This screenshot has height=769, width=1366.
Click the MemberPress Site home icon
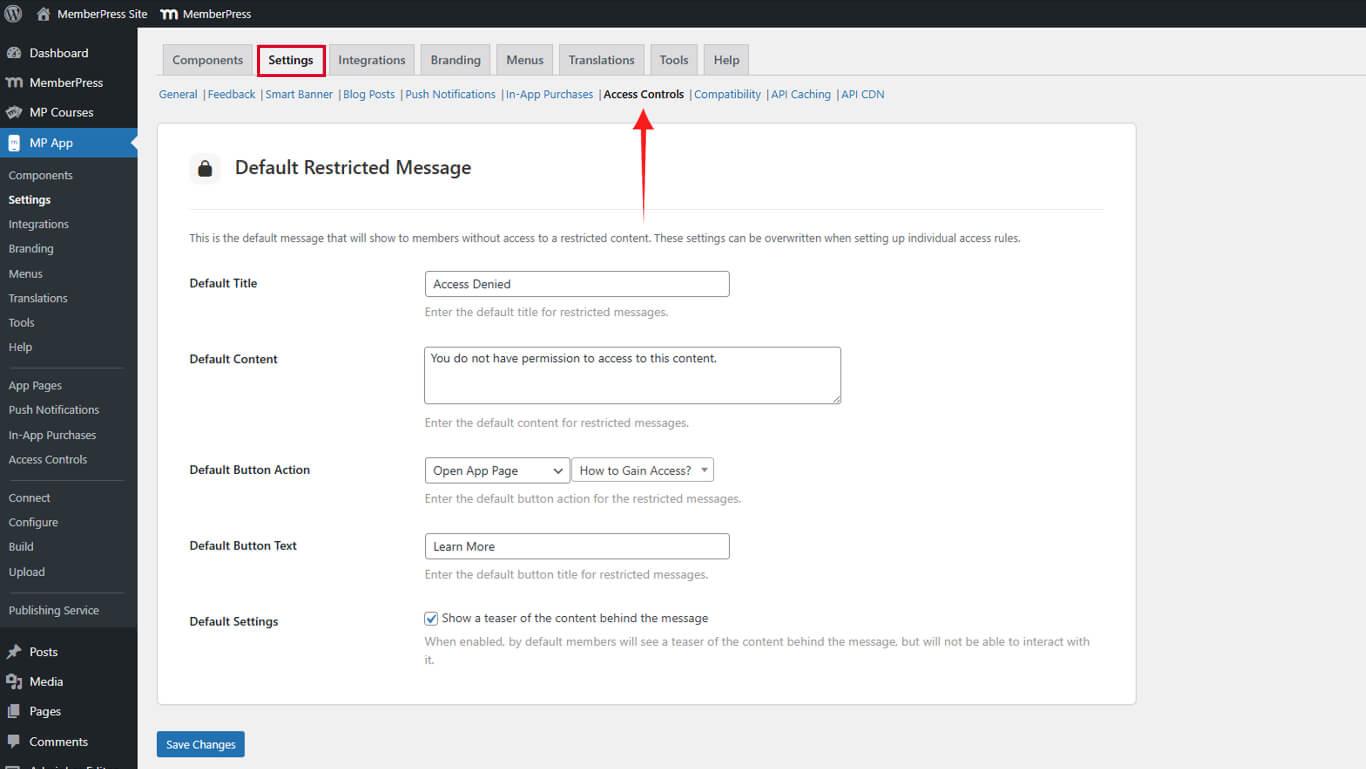[x=43, y=14]
